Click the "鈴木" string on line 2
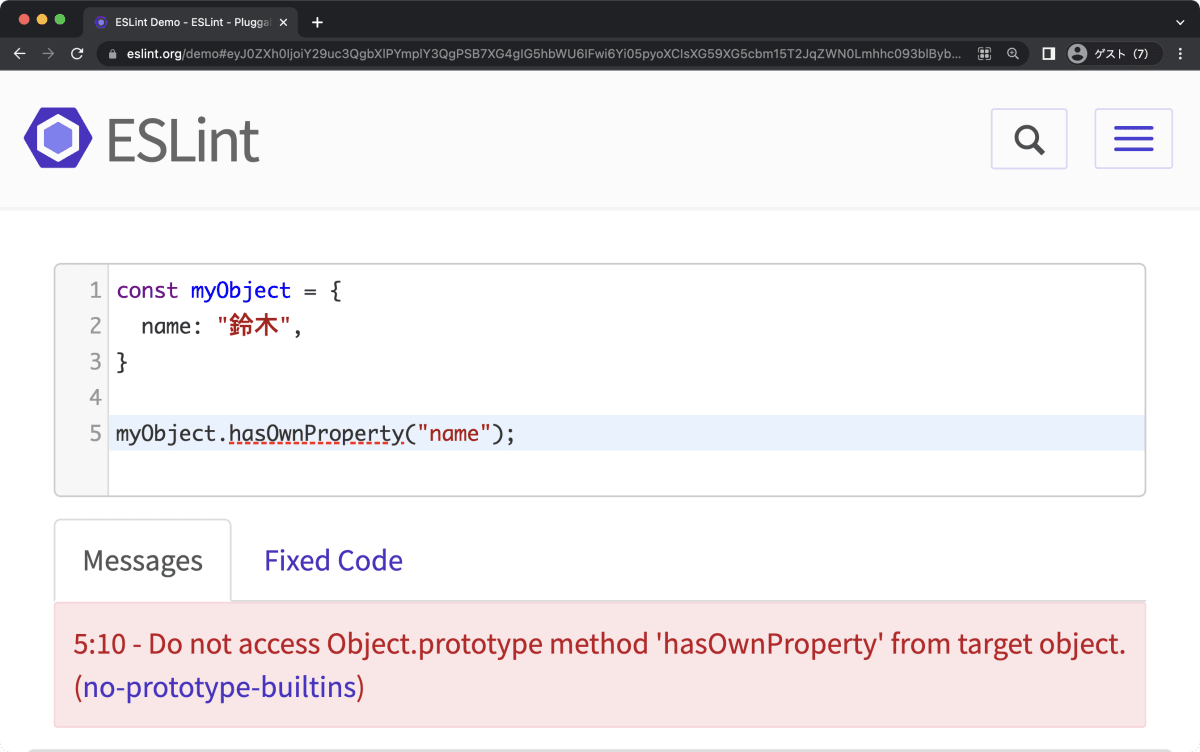1200x752 pixels. (x=255, y=326)
